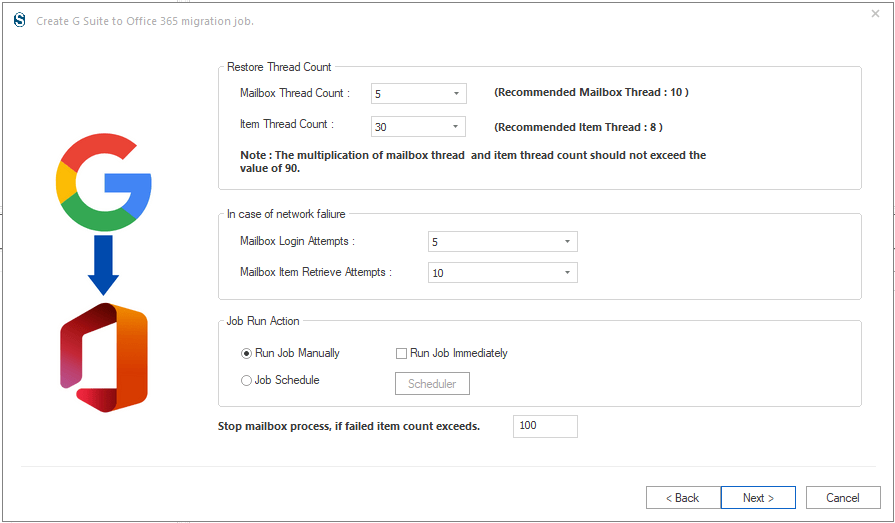Click the failed item count field
The height and width of the screenshot is (523, 895).
pos(545,426)
